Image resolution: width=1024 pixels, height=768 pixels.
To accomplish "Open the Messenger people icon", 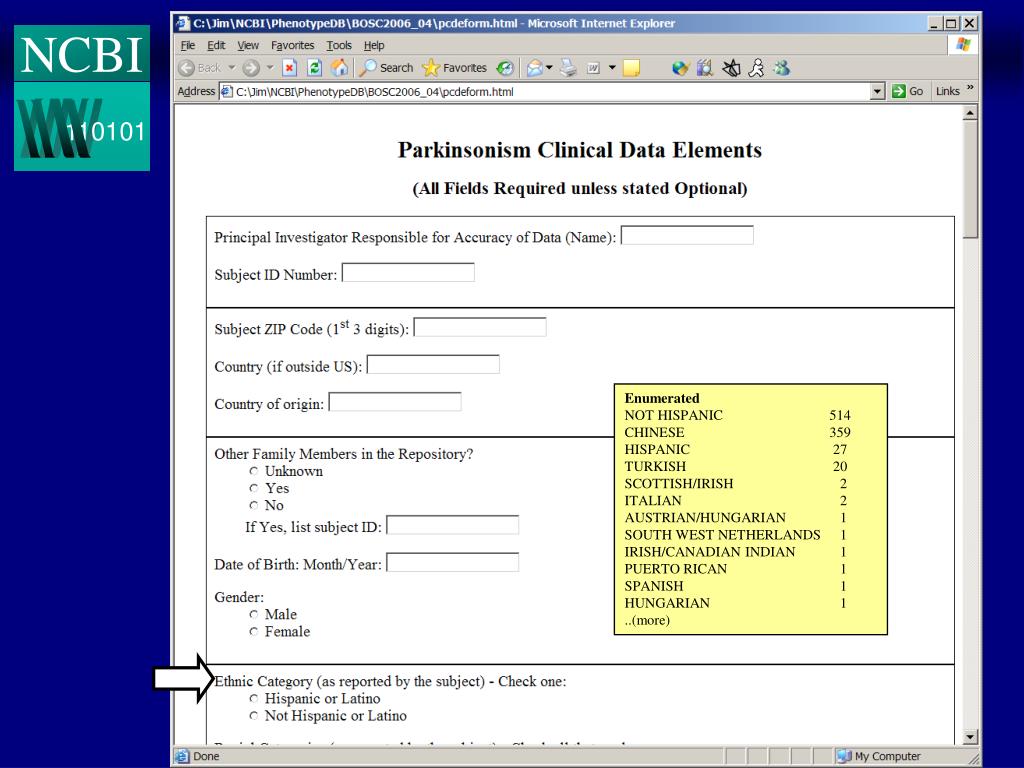I will click(x=782, y=68).
